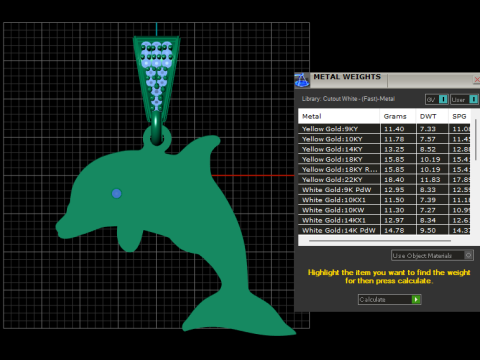Select the Yellow Gold:9KY row
The height and width of the screenshot is (360, 480).
pyautogui.click(x=384, y=129)
